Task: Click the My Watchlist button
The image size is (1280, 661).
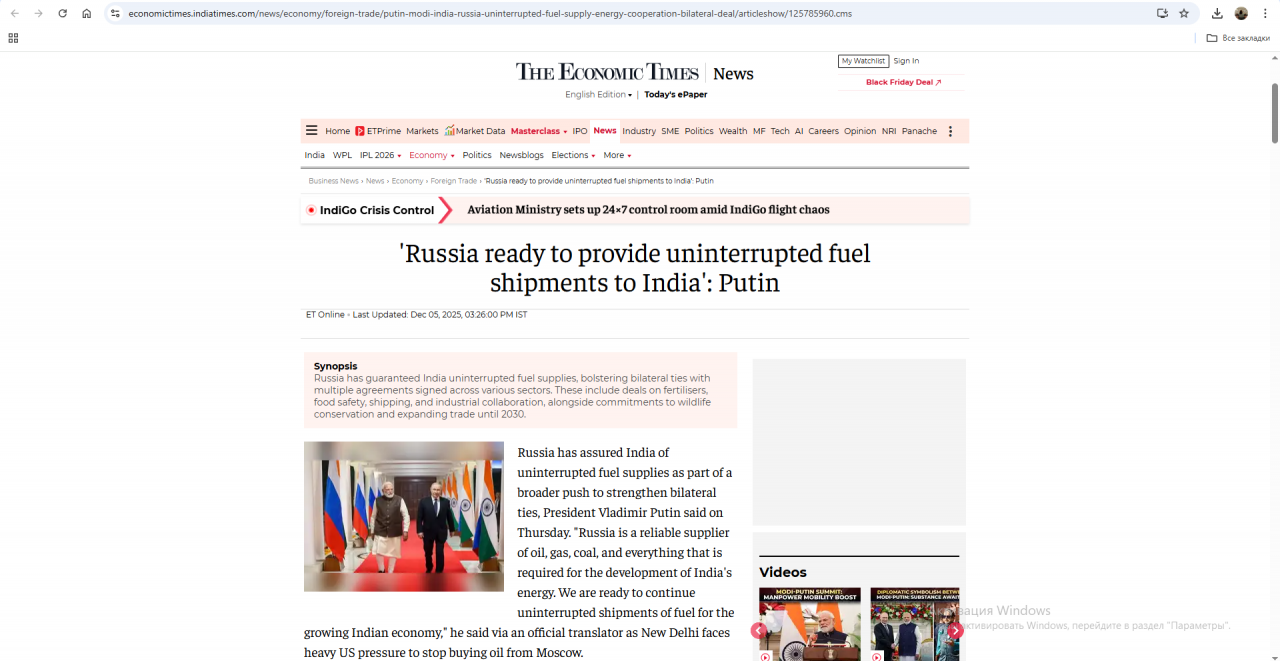Action: click(x=863, y=61)
